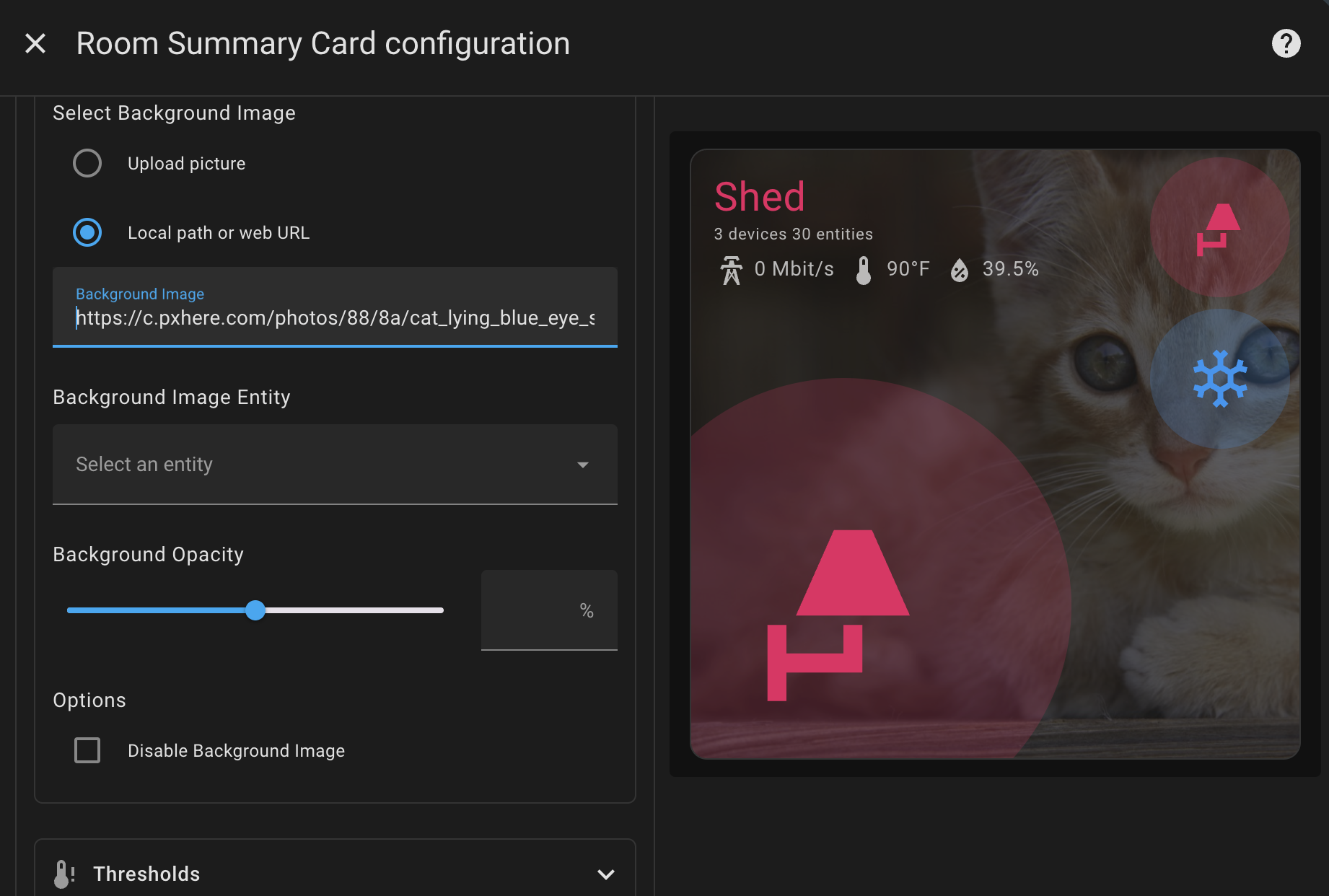Click the humidity water drop icon

[x=959, y=271]
